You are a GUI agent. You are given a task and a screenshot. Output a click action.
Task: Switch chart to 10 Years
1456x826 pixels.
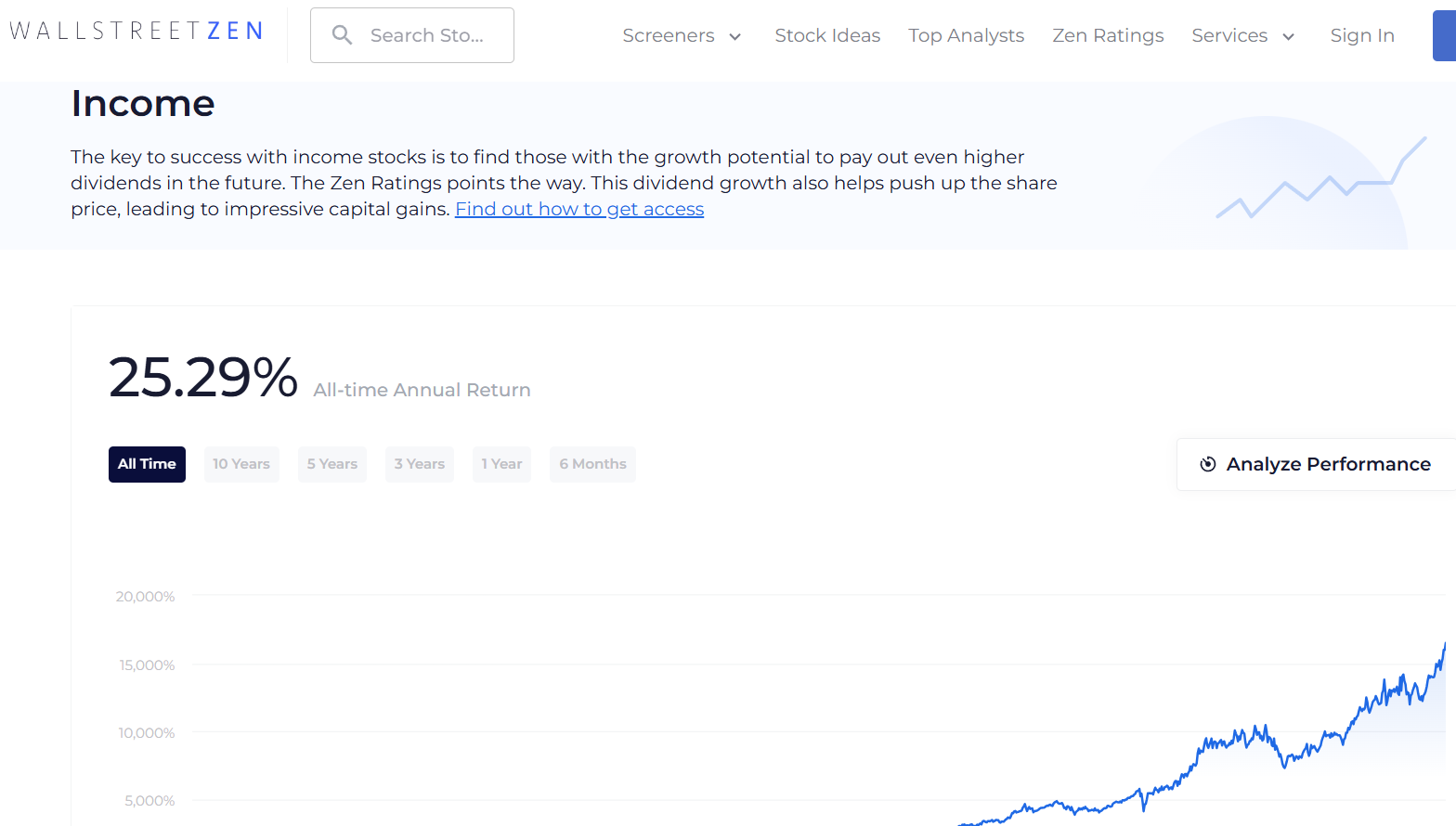point(241,464)
